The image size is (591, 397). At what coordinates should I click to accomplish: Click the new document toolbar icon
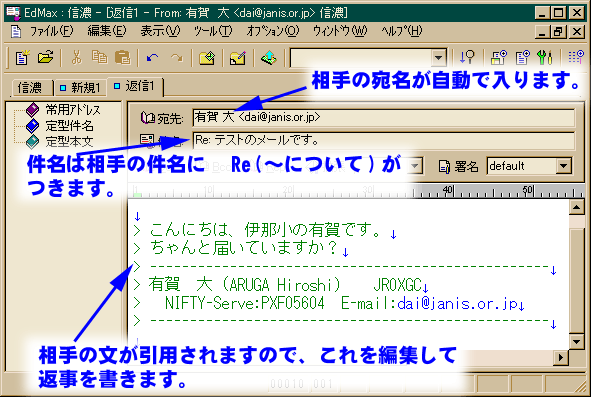coord(22,58)
